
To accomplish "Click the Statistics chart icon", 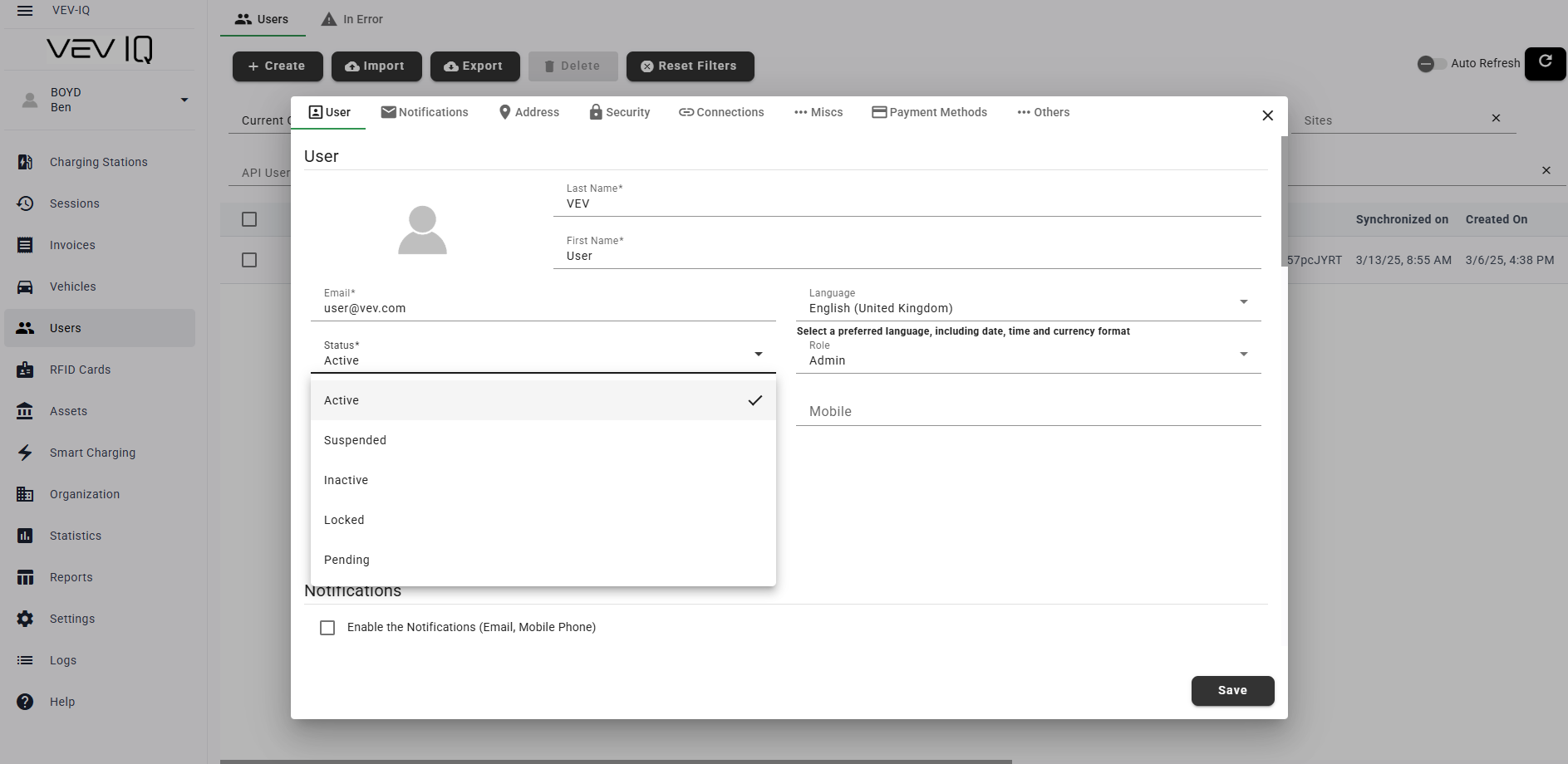I will coord(25,536).
